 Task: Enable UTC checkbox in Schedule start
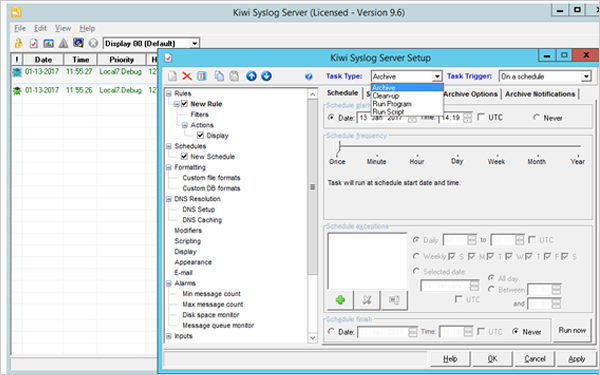coord(481,117)
